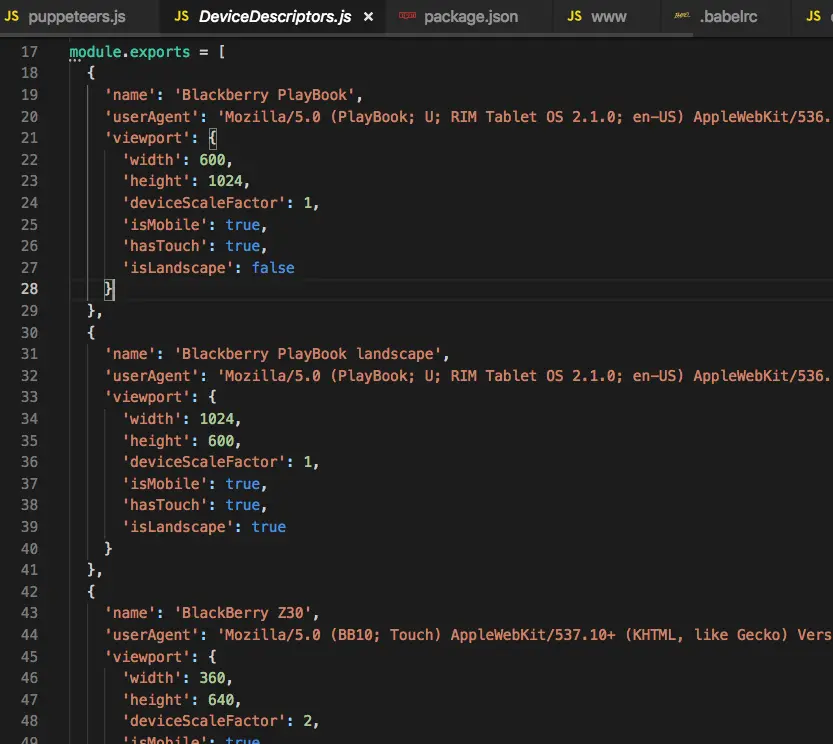Click line number 17 in the gutter
The width and height of the screenshot is (833, 744).
pos(29,52)
